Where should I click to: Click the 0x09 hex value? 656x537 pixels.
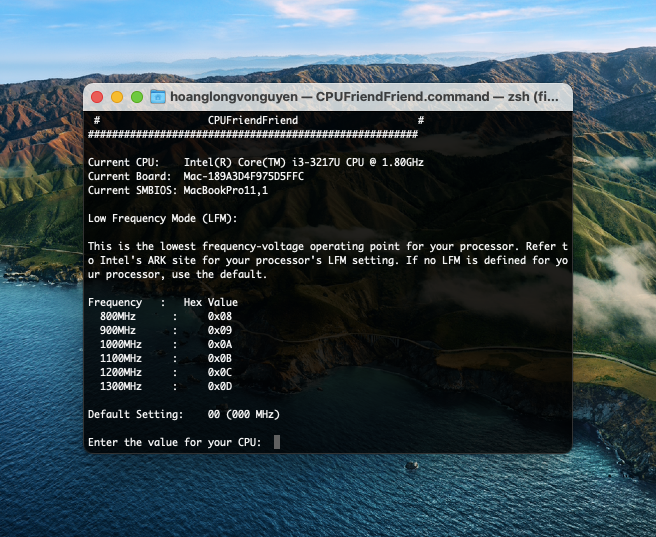click(220, 330)
